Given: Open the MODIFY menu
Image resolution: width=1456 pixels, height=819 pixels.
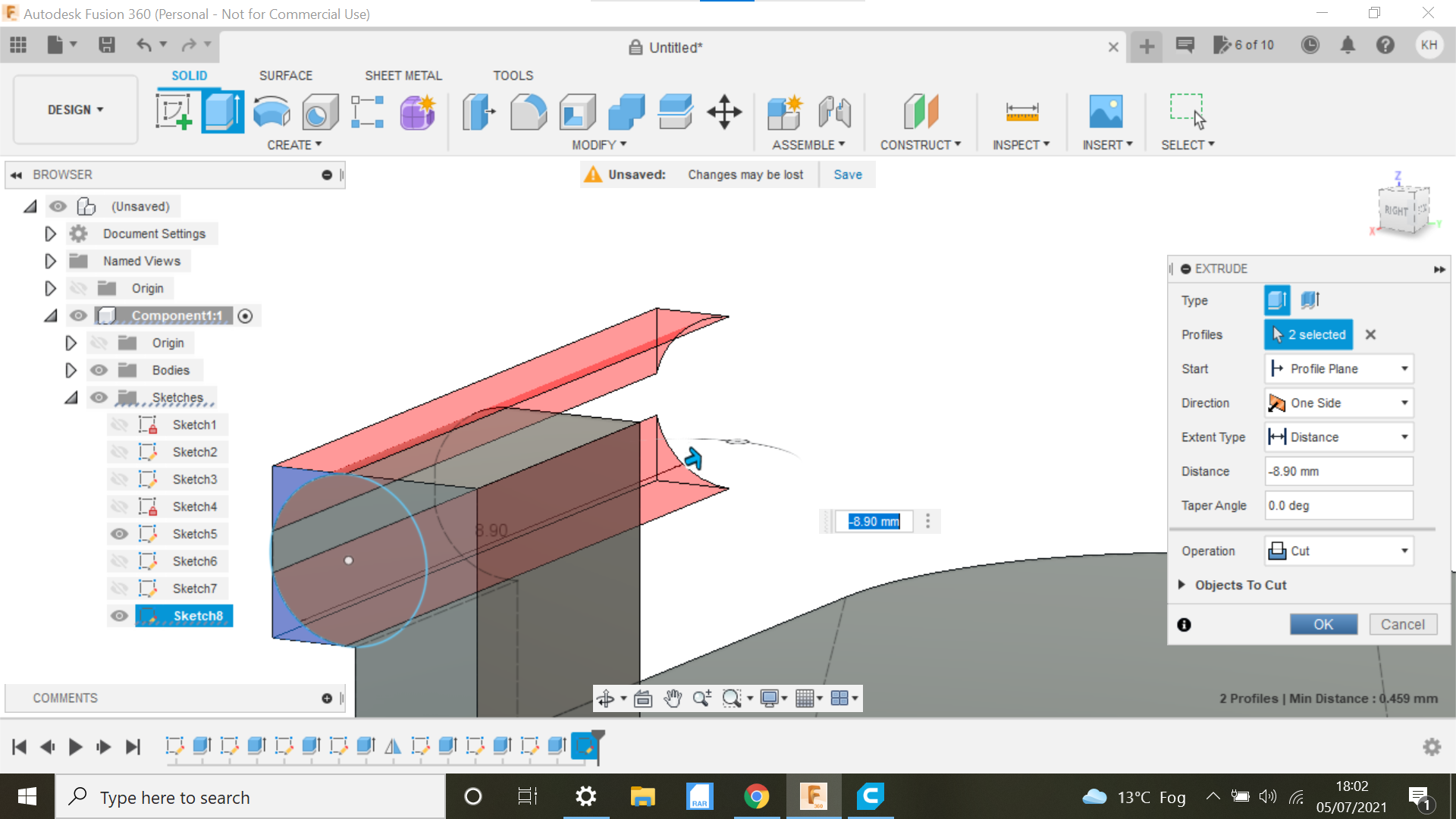Looking at the screenshot, I should (596, 145).
